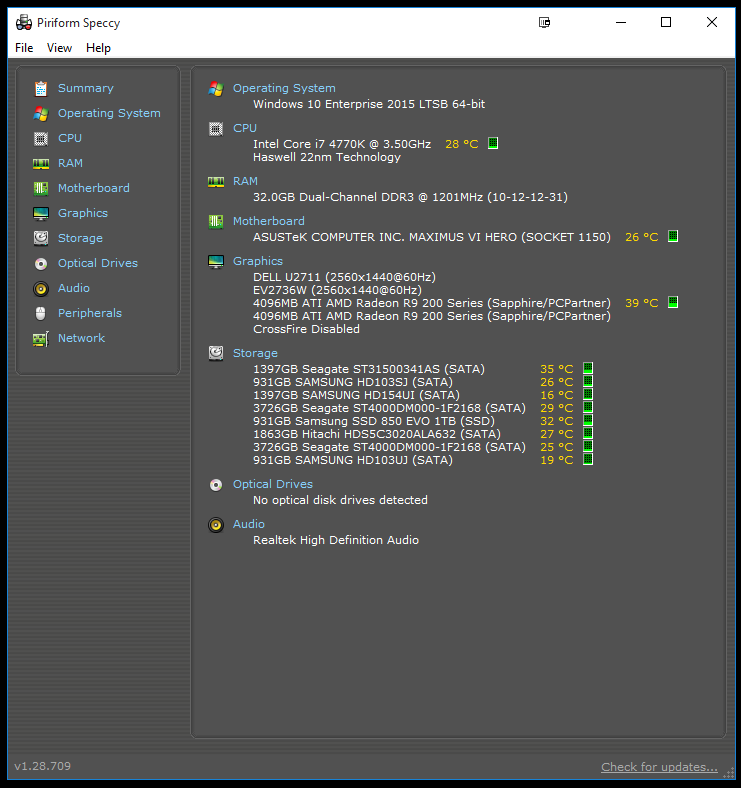Click the CPU chip icon in main panel
This screenshot has height=788, width=741.
[216, 129]
